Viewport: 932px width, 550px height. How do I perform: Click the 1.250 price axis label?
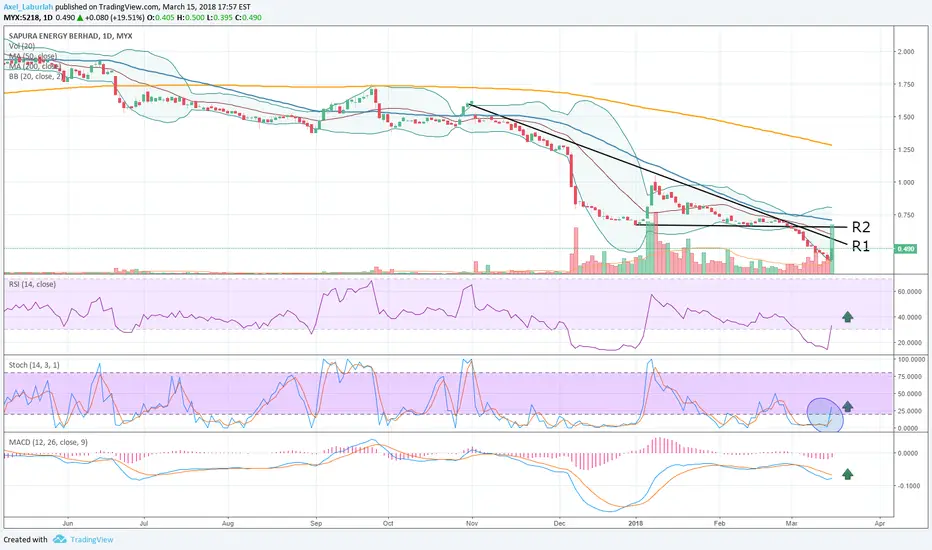click(906, 150)
